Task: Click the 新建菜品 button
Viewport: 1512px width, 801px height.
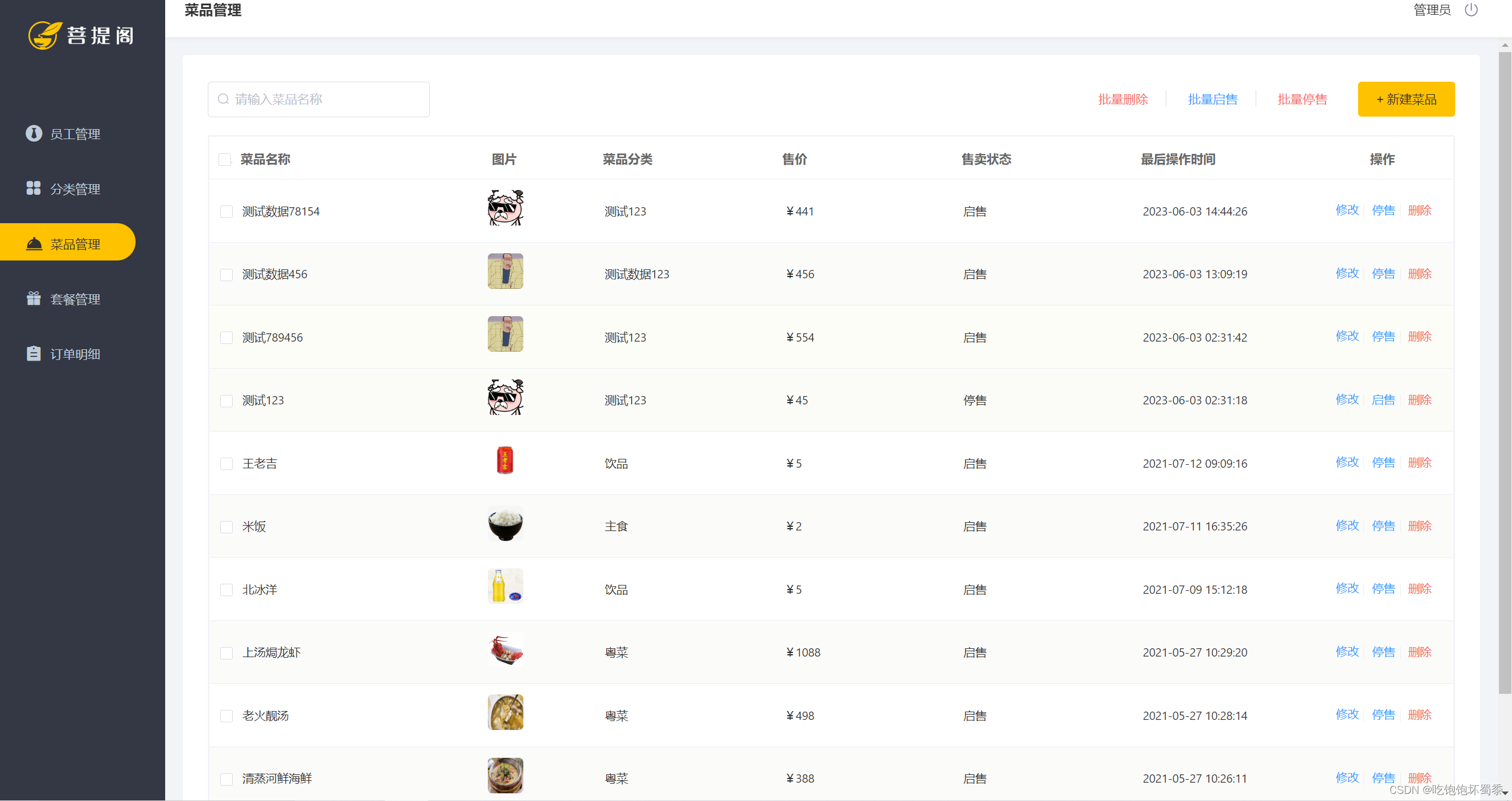Action: [1406, 99]
